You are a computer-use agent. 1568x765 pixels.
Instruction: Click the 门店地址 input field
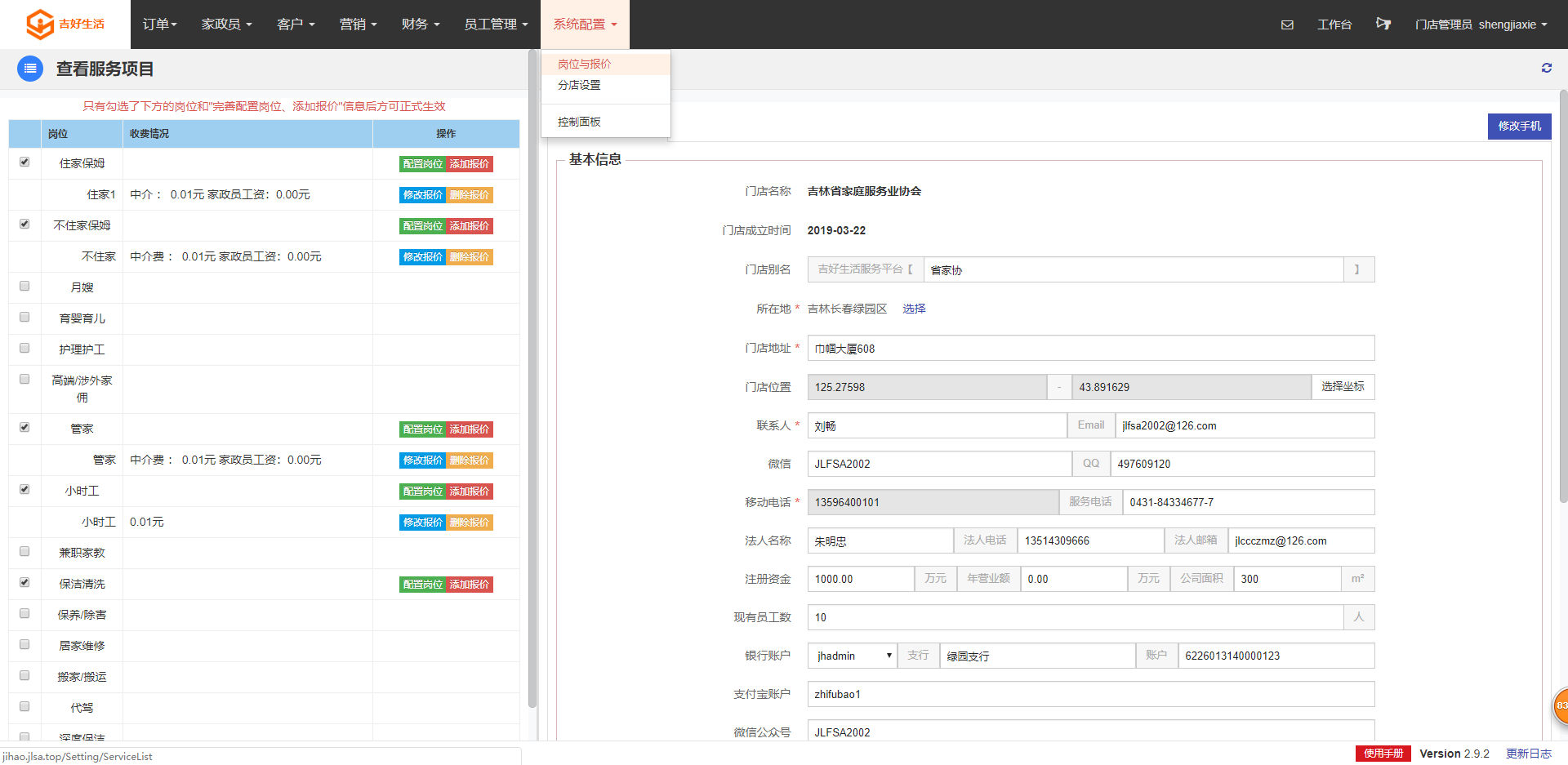click(1091, 348)
